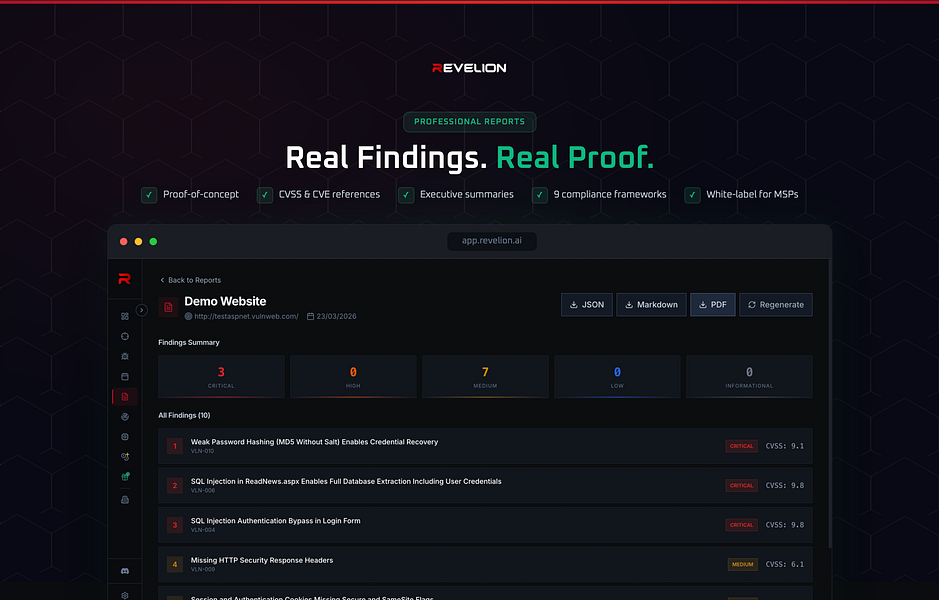Open the bug icon in sidebar
This screenshot has width=939, height=600.
[125, 356]
